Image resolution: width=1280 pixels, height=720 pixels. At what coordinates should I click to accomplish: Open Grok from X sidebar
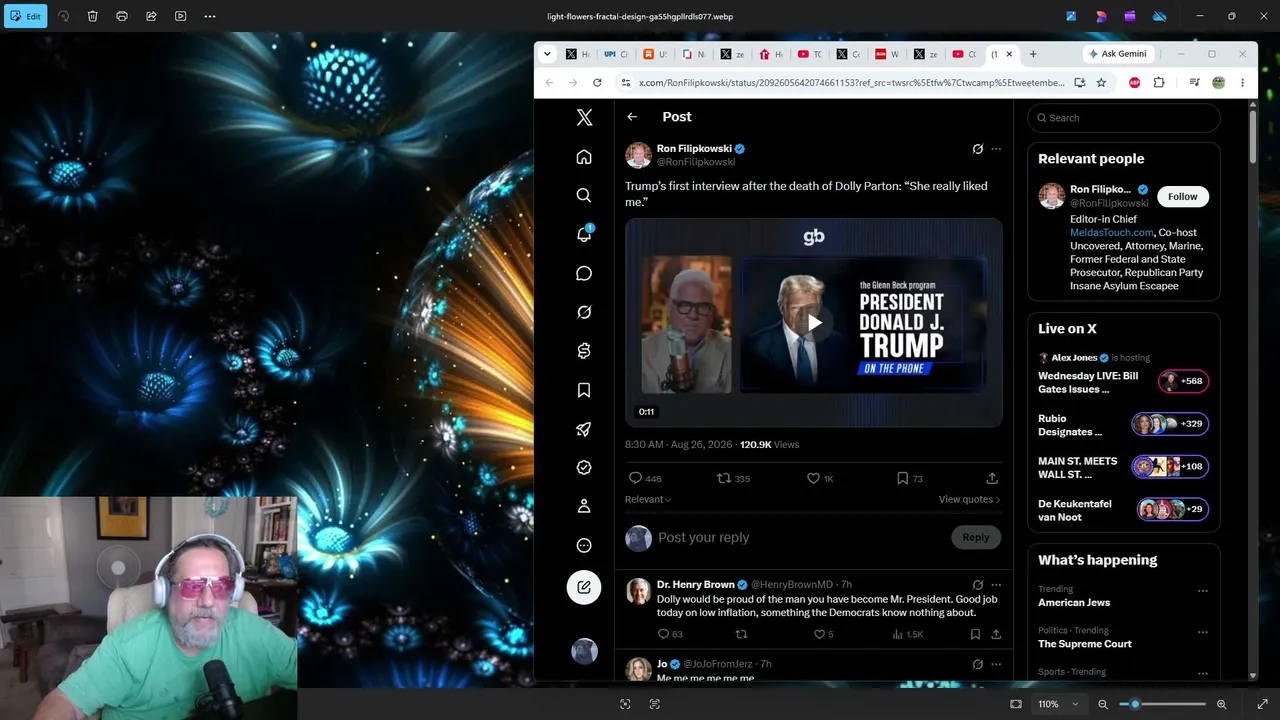[584, 312]
